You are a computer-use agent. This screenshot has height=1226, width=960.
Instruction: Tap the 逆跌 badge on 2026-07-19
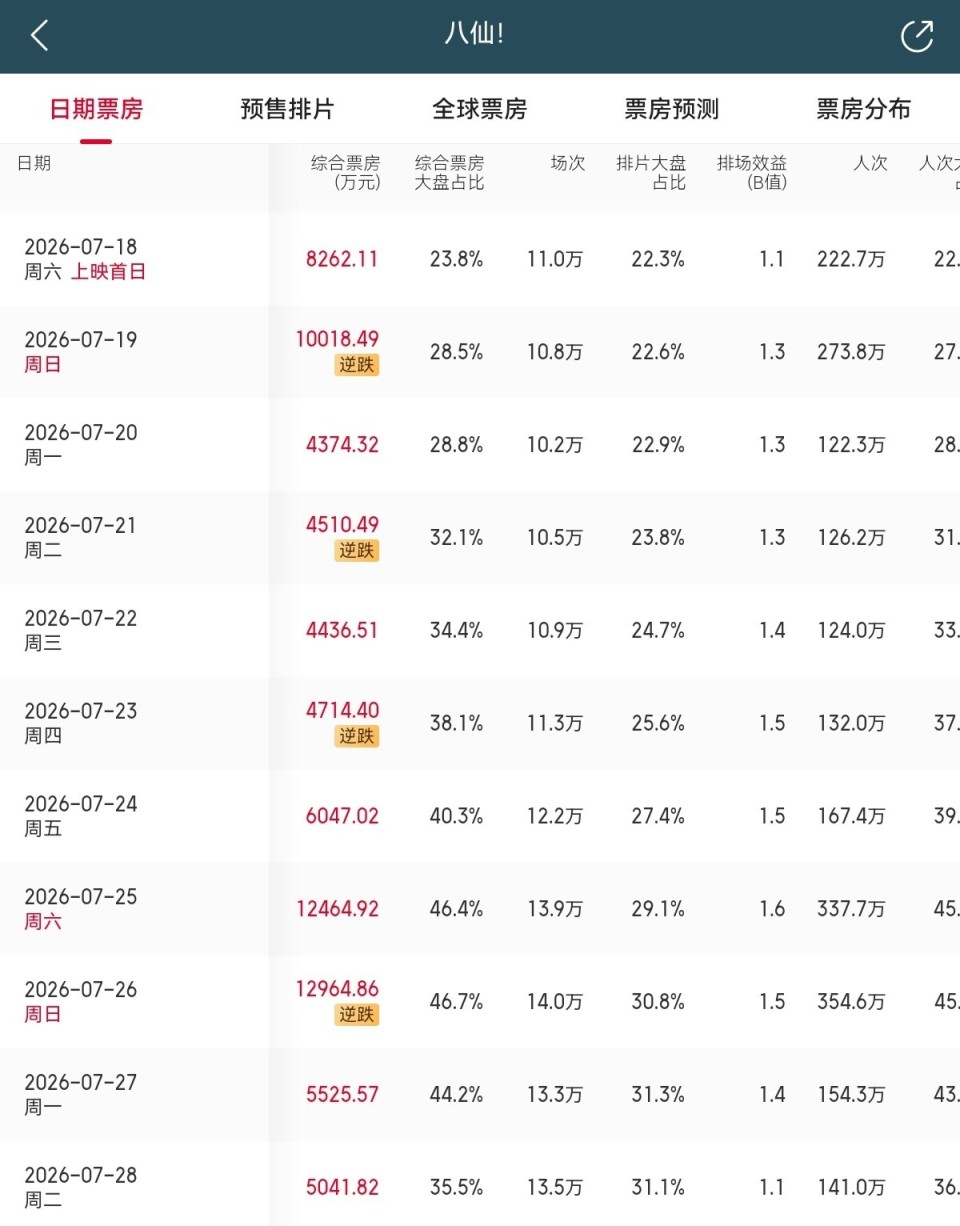[357, 364]
